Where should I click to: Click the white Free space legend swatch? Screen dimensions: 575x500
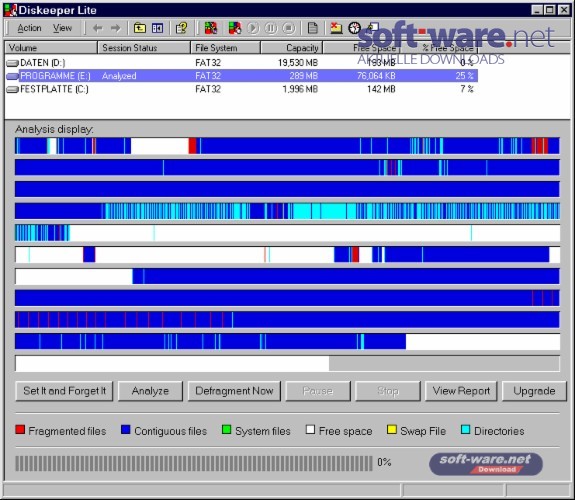(x=310, y=430)
